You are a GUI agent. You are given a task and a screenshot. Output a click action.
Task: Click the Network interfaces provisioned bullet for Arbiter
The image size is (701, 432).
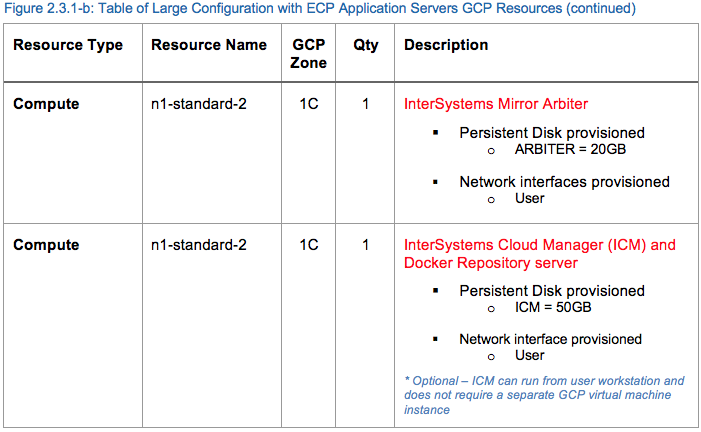pyautogui.click(x=564, y=182)
